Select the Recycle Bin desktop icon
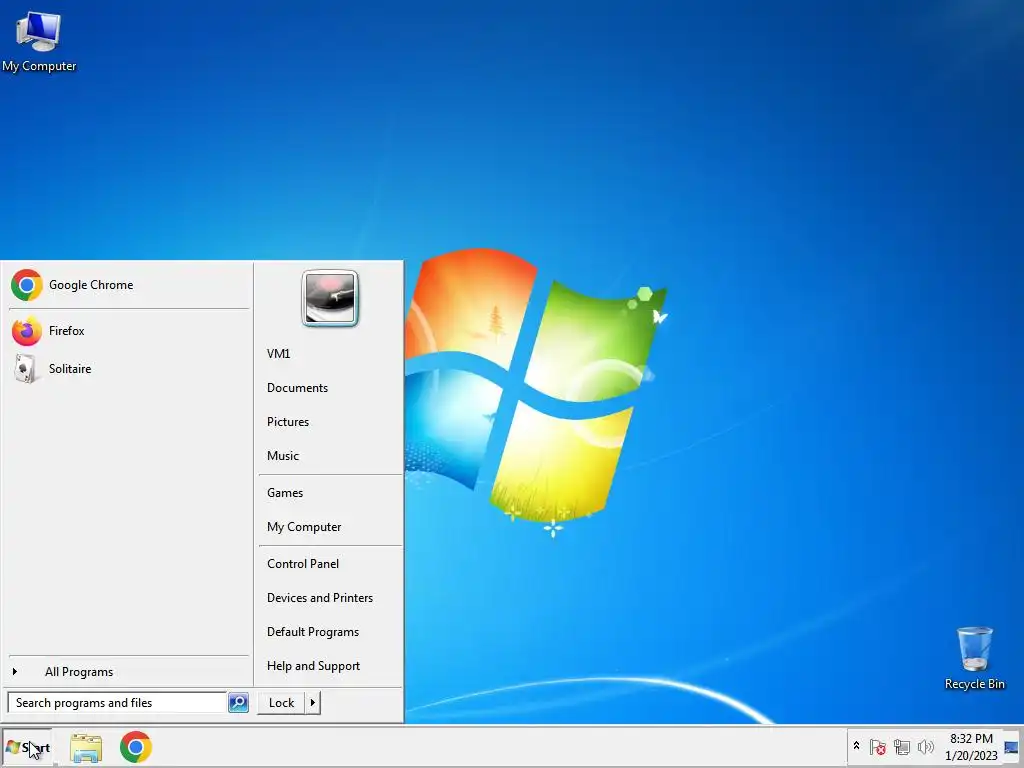 [974, 658]
